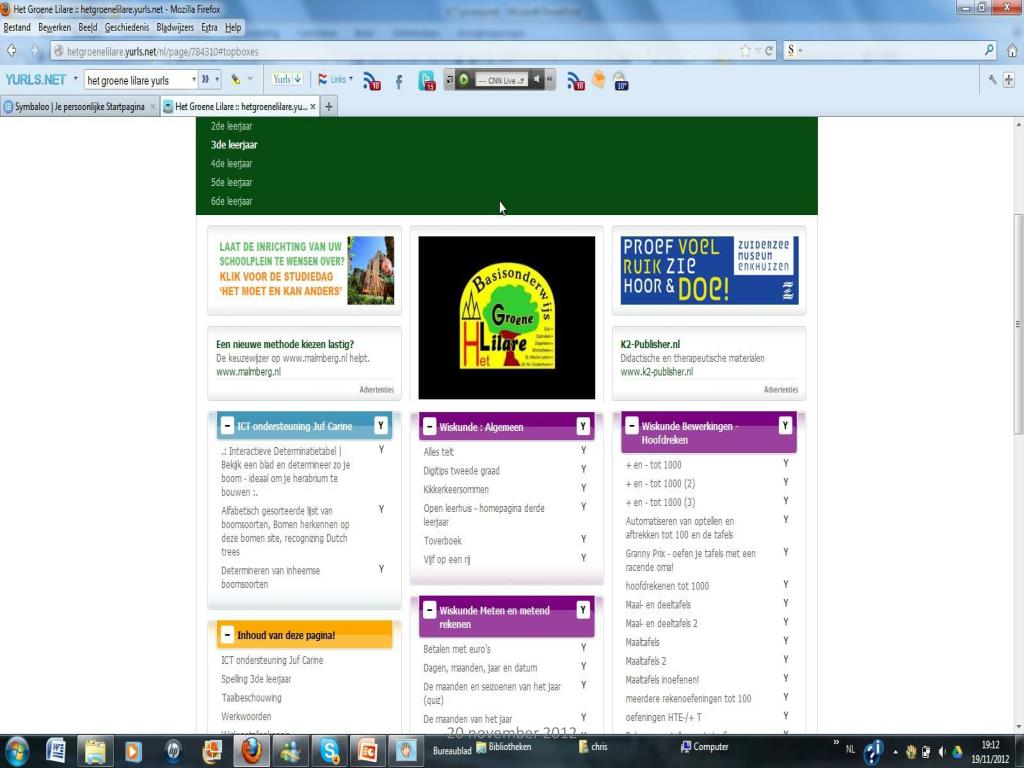
Task: Click the highlighter pen toolbar icon
Action: coord(235,80)
